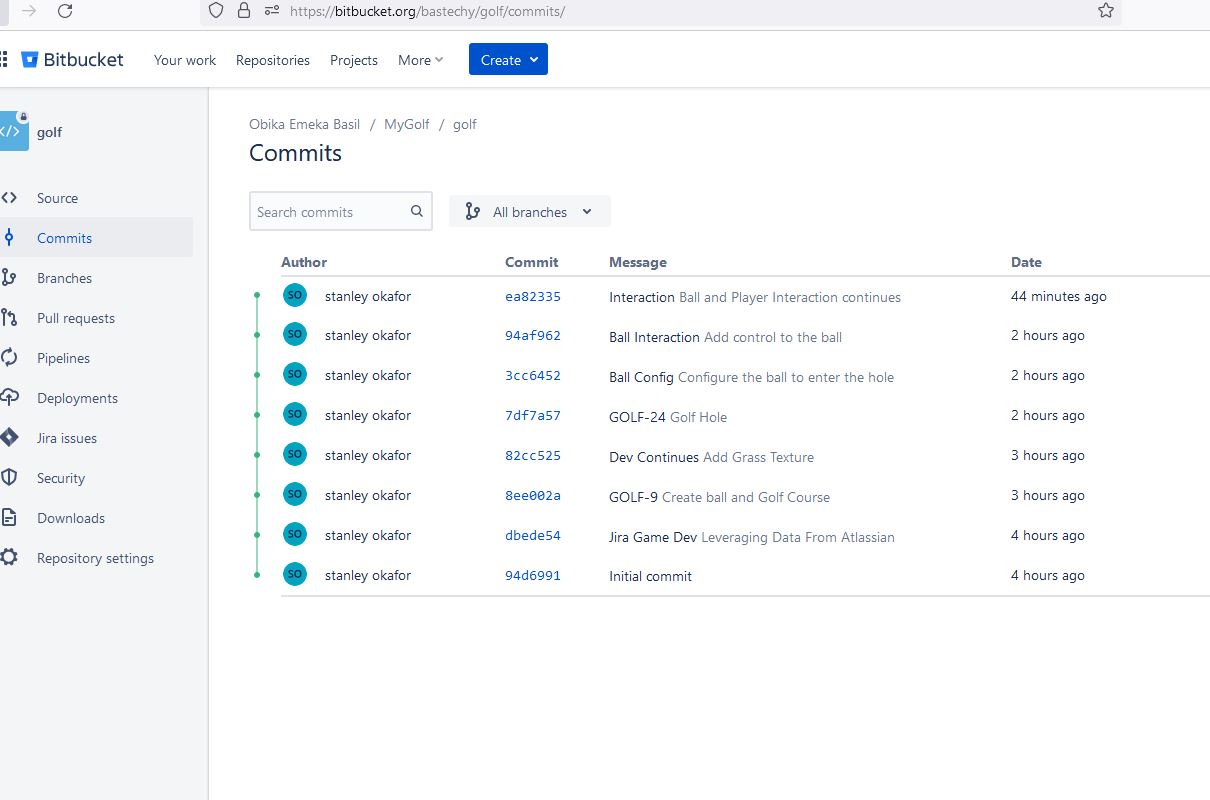1210x800 pixels.
Task: Click the padlock site info icon
Action: tap(244, 11)
